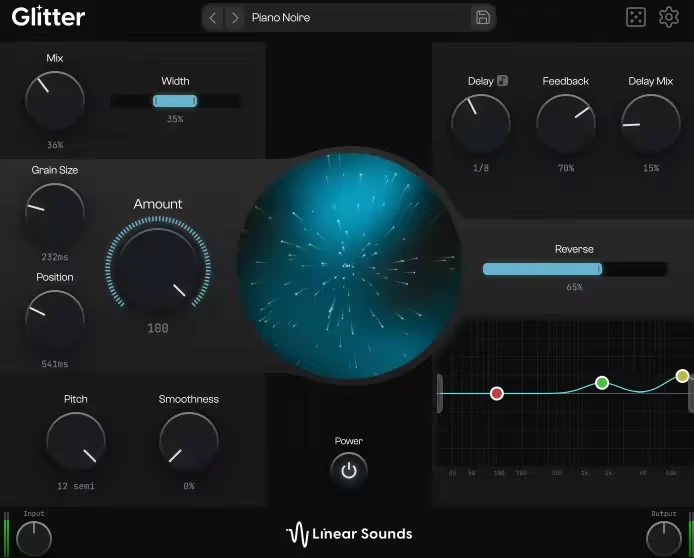The width and height of the screenshot is (694, 558).
Task: Click the Grain Size value 232ms
Action: click(x=55, y=257)
